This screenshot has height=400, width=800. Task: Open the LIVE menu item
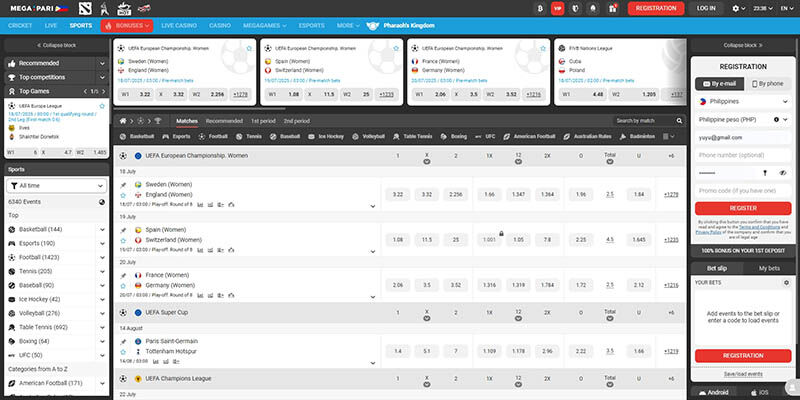click(51, 26)
